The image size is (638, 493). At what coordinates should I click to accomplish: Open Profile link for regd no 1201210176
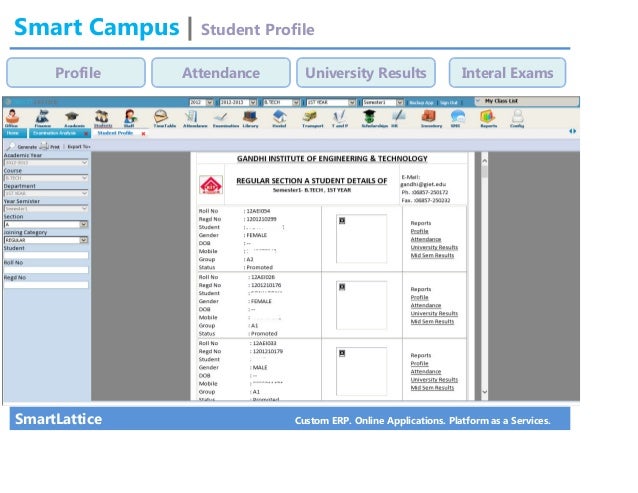click(420, 297)
